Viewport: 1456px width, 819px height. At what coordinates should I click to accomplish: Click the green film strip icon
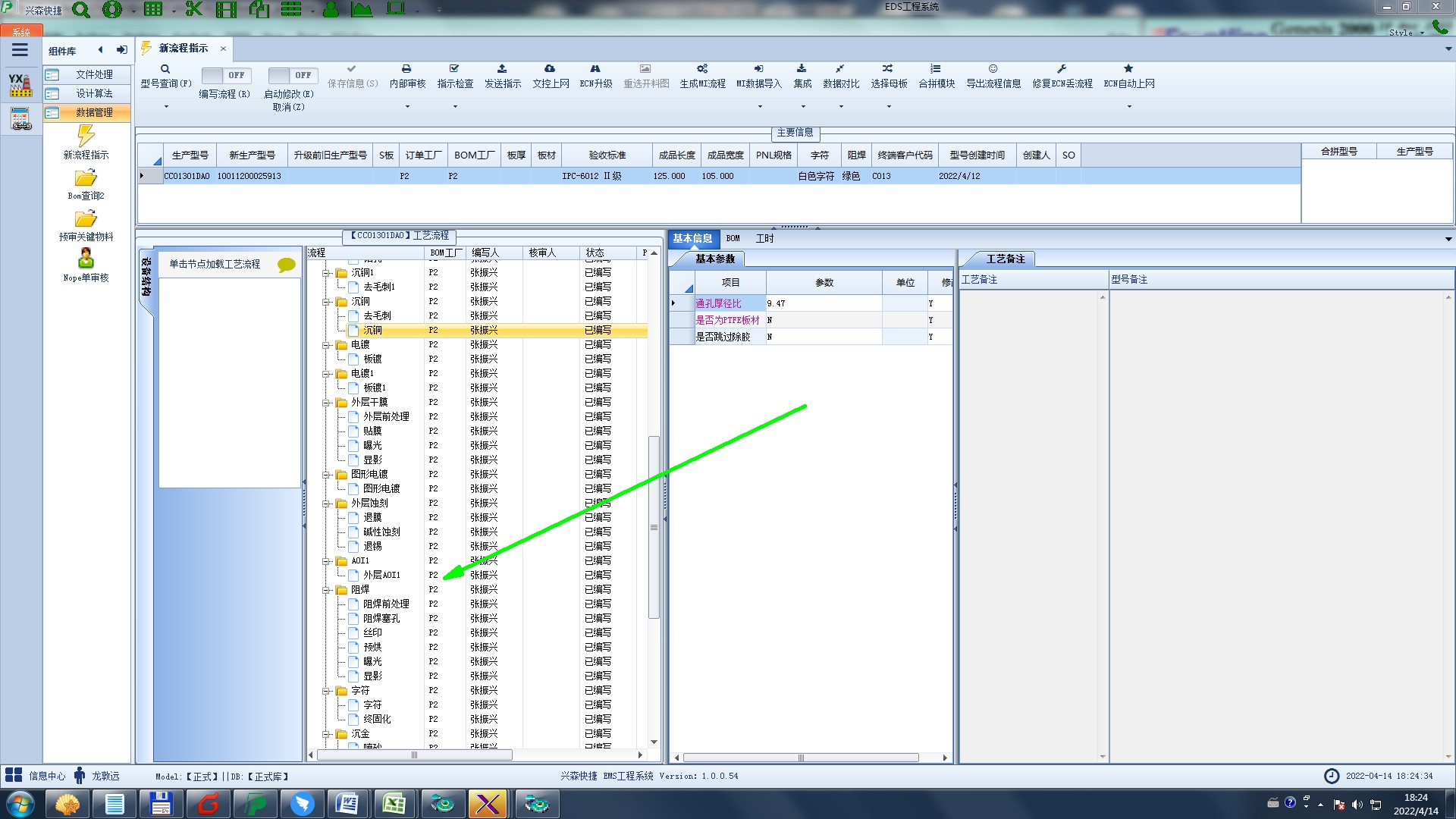coord(226,9)
